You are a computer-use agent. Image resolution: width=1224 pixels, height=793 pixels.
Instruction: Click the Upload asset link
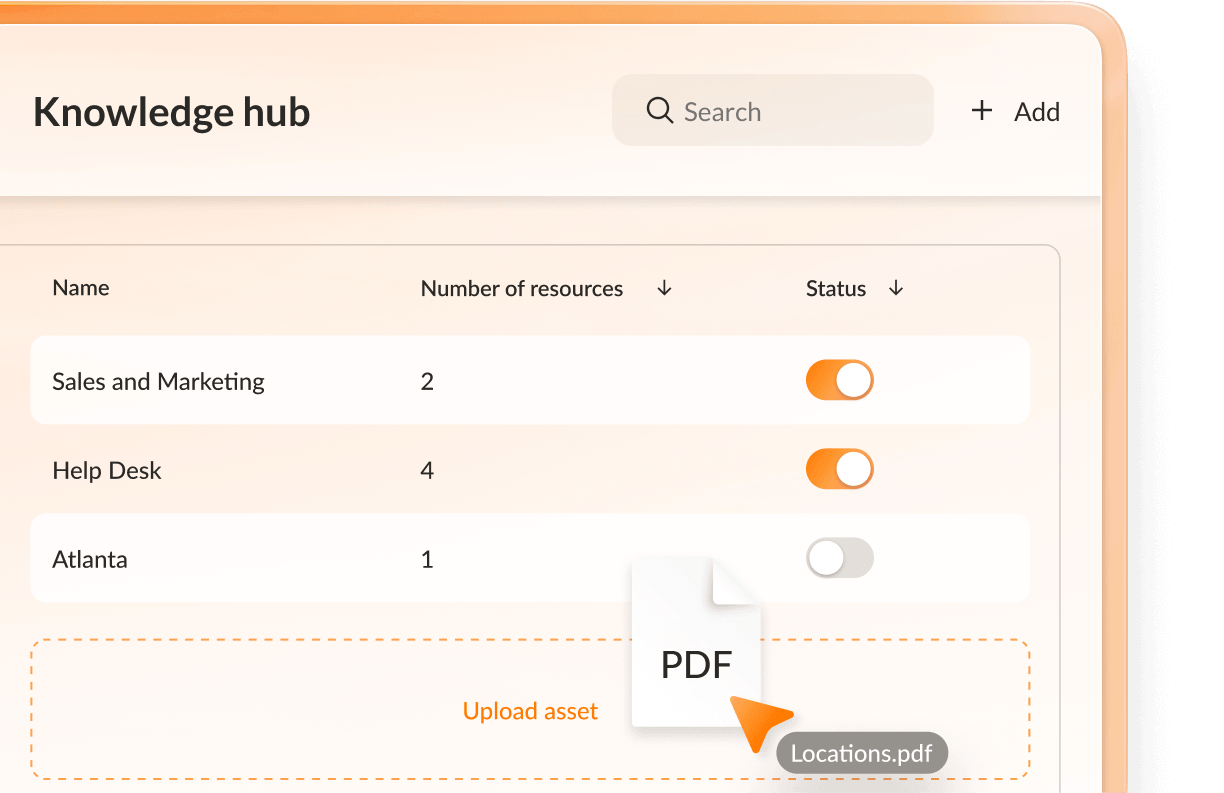pos(530,711)
